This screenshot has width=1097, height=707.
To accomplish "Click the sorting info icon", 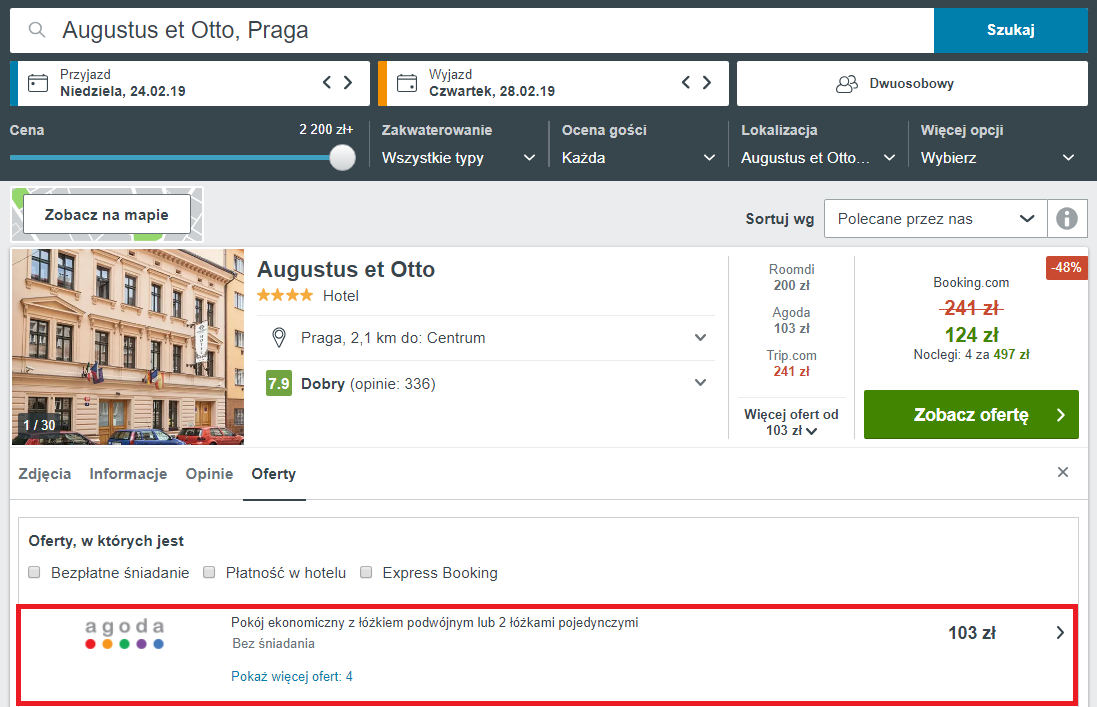I will tap(1067, 219).
